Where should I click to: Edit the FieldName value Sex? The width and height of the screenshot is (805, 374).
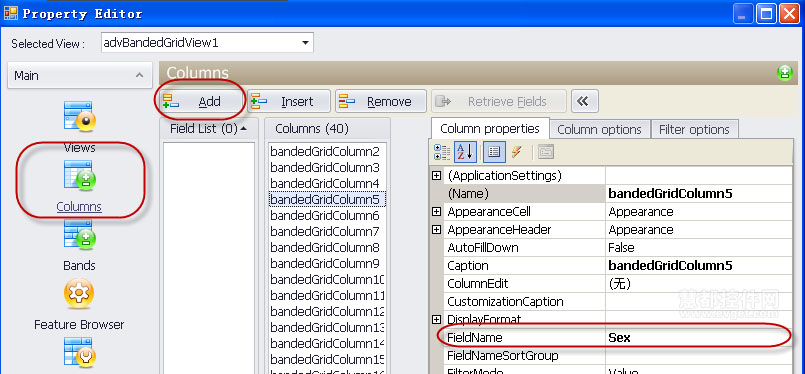tap(699, 338)
